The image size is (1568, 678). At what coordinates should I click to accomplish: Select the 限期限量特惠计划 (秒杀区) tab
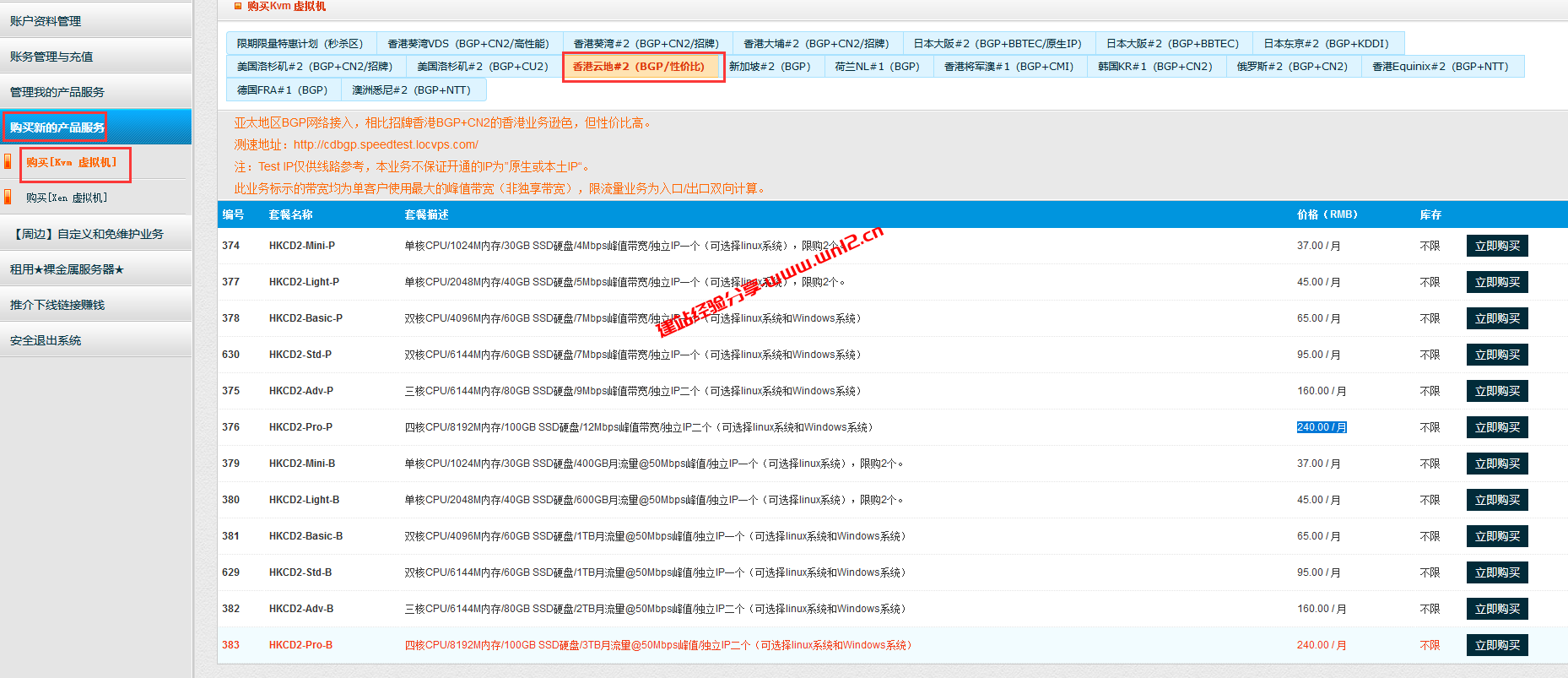(x=300, y=44)
